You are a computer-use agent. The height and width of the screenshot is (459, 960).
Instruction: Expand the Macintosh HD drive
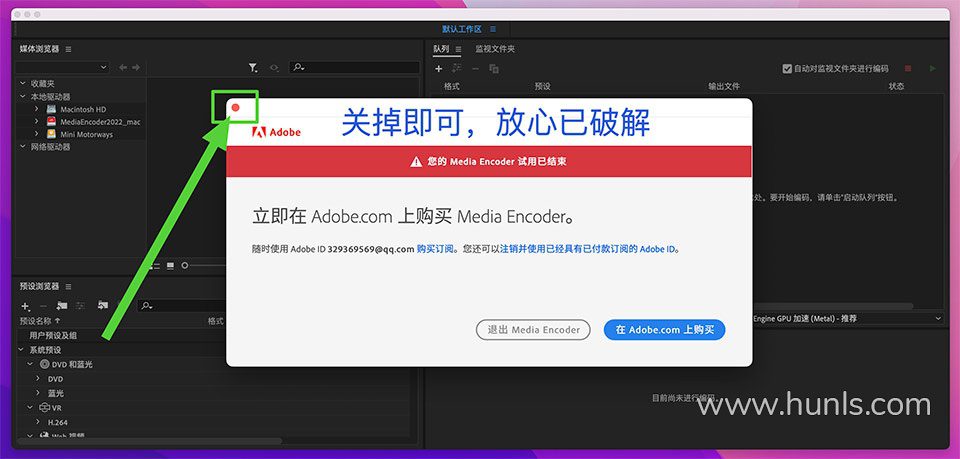coord(37,109)
